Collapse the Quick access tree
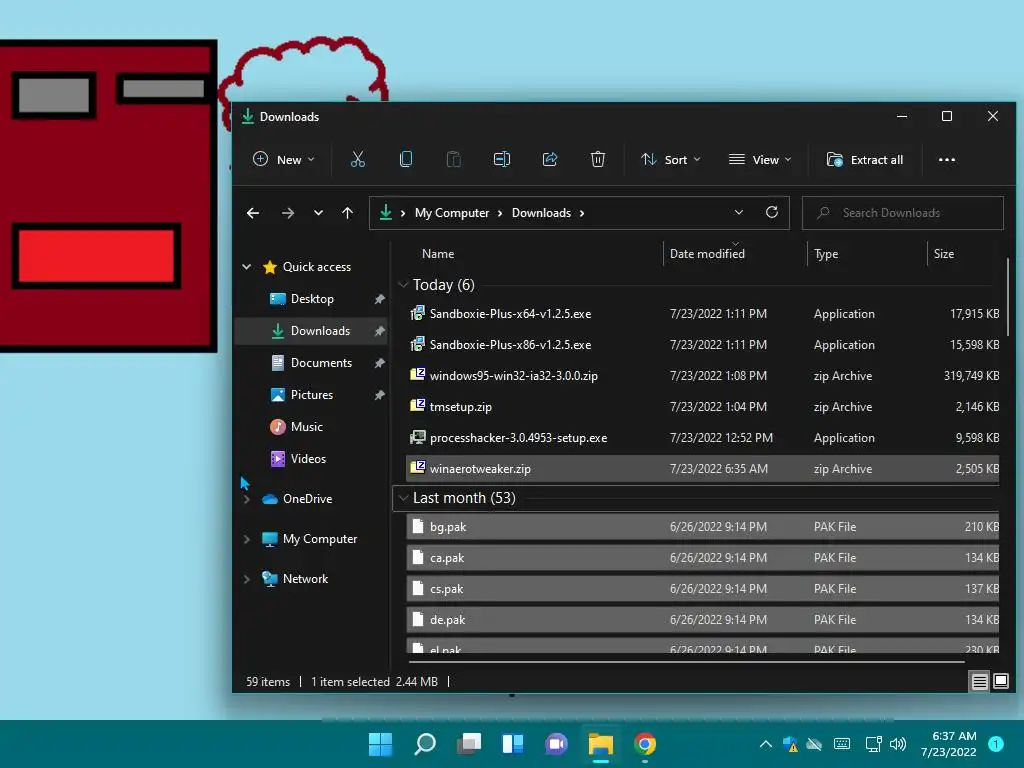The width and height of the screenshot is (1024, 768). coord(247,266)
